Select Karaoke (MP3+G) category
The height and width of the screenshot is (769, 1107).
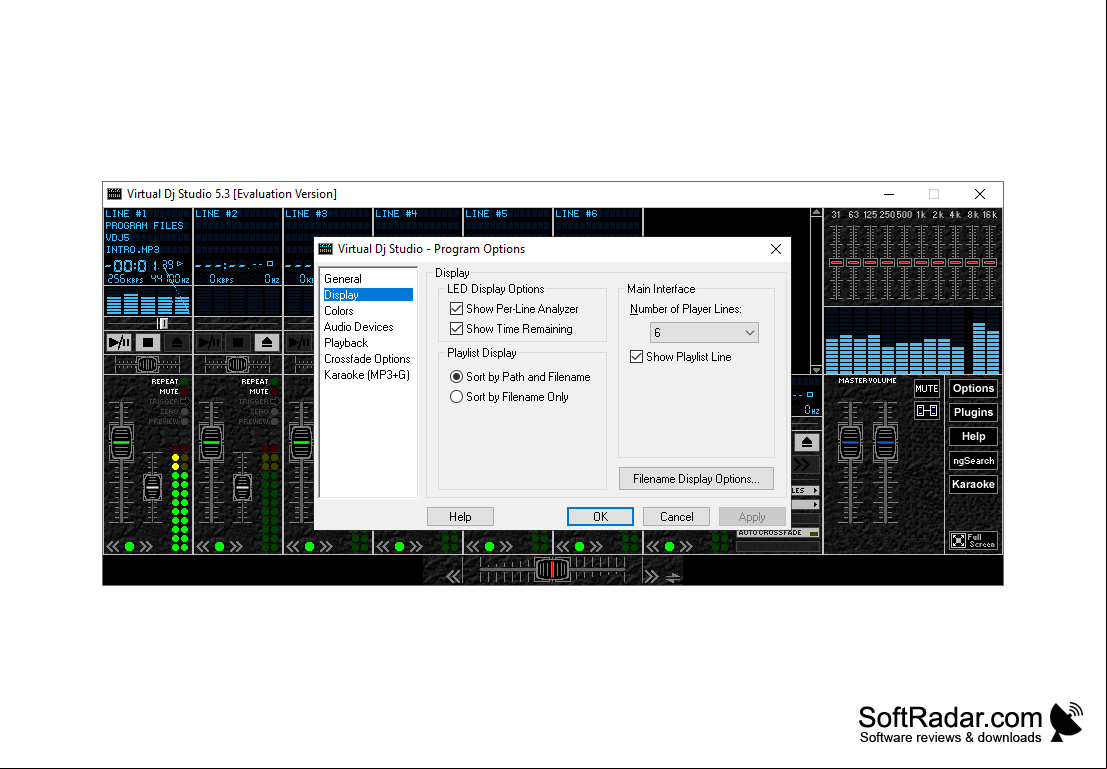click(367, 375)
